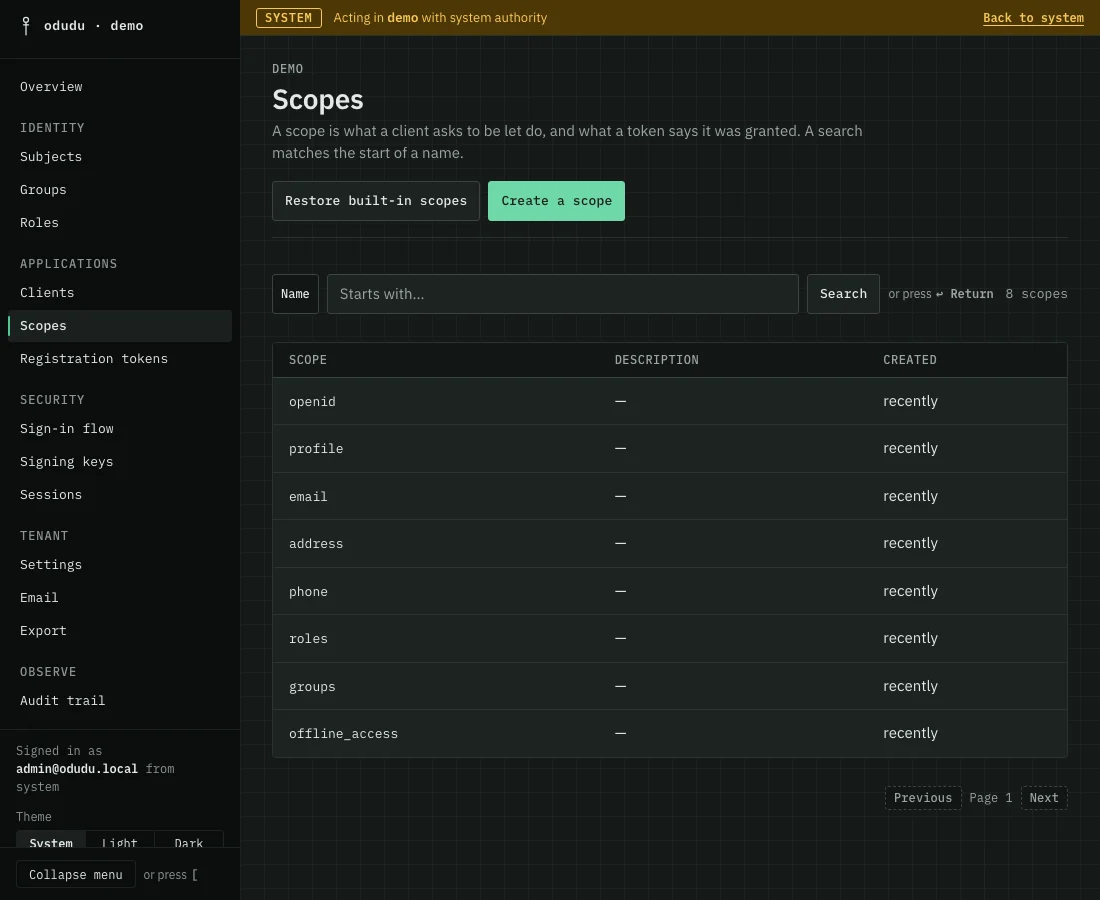The image size is (1100, 900).
Task: Click the Search button
Action: pyautogui.click(x=843, y=295)
